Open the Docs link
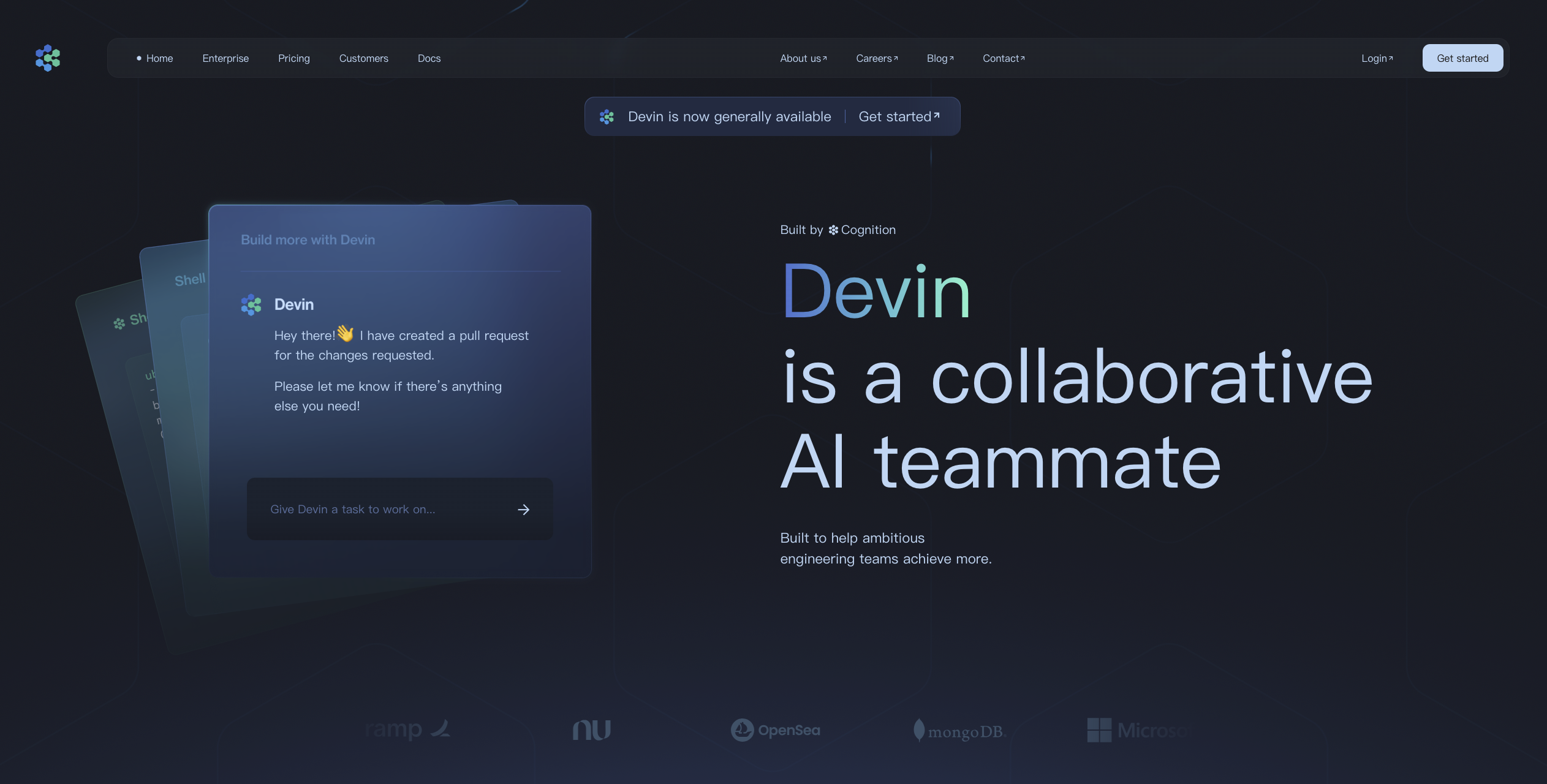The image size is (1547, 784). [x=429, y=58]
